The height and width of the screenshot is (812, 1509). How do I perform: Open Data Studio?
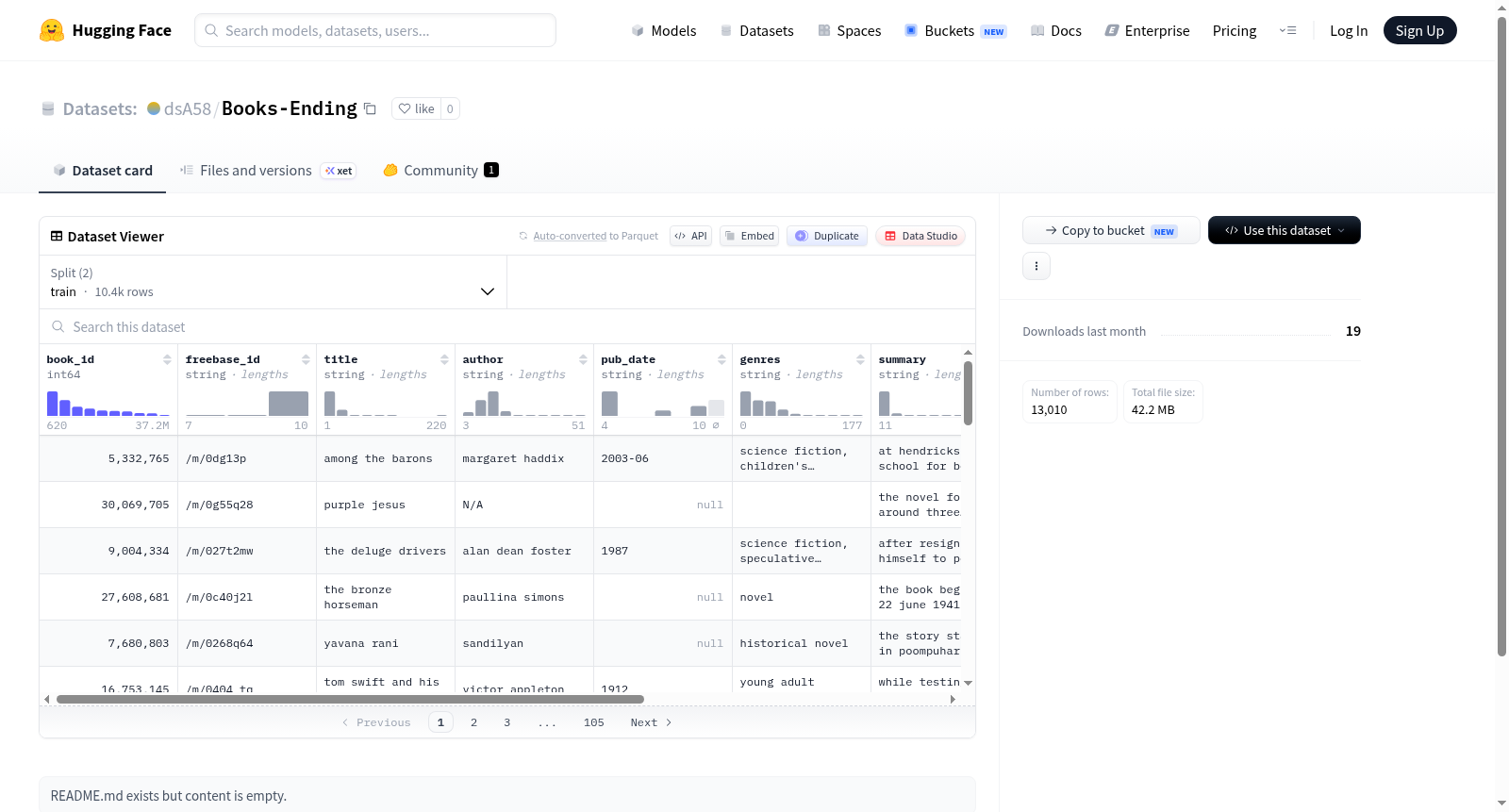click(x=920, y=236)
